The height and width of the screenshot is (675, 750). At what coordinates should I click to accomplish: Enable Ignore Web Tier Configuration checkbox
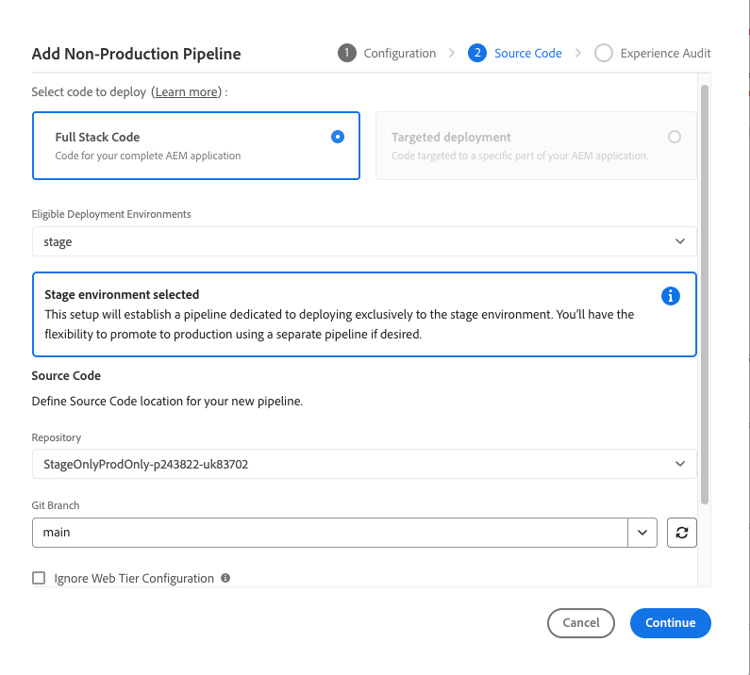(x=39, y=578)
